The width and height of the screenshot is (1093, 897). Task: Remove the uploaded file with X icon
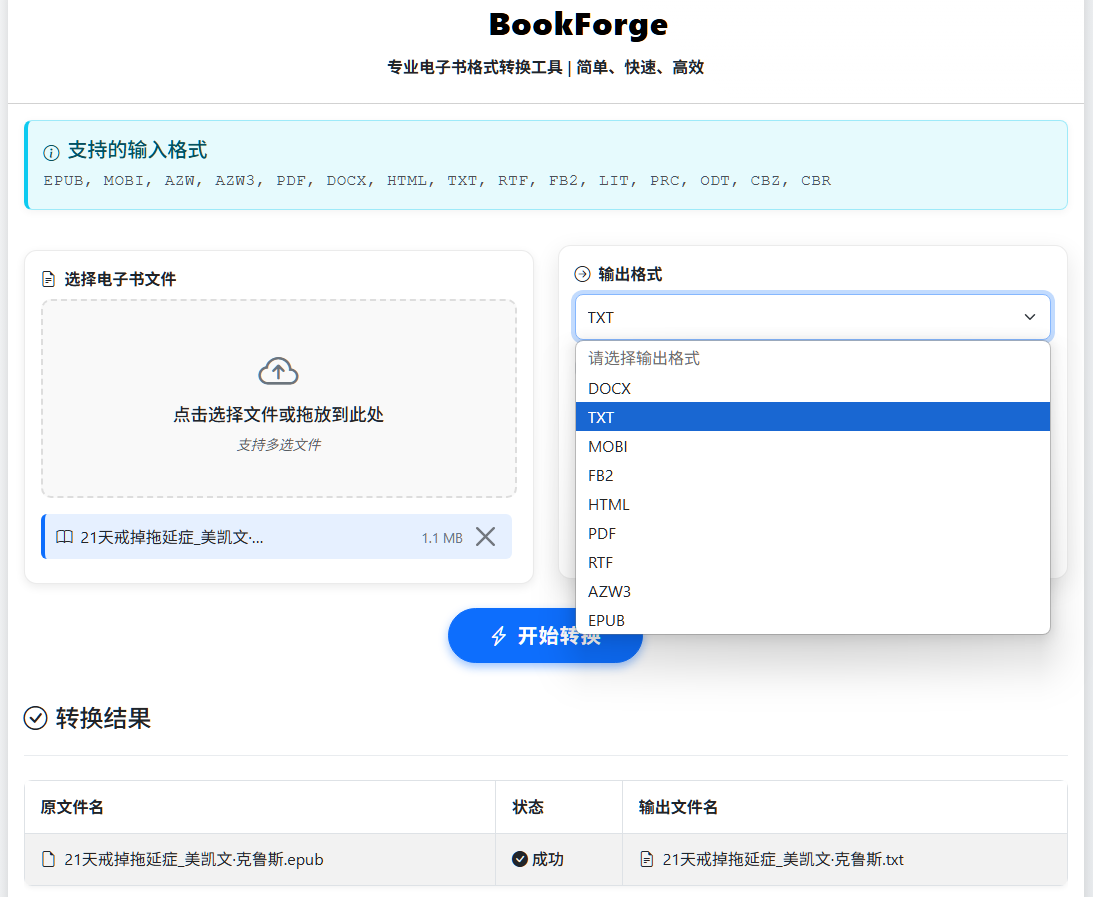[485, 537]
